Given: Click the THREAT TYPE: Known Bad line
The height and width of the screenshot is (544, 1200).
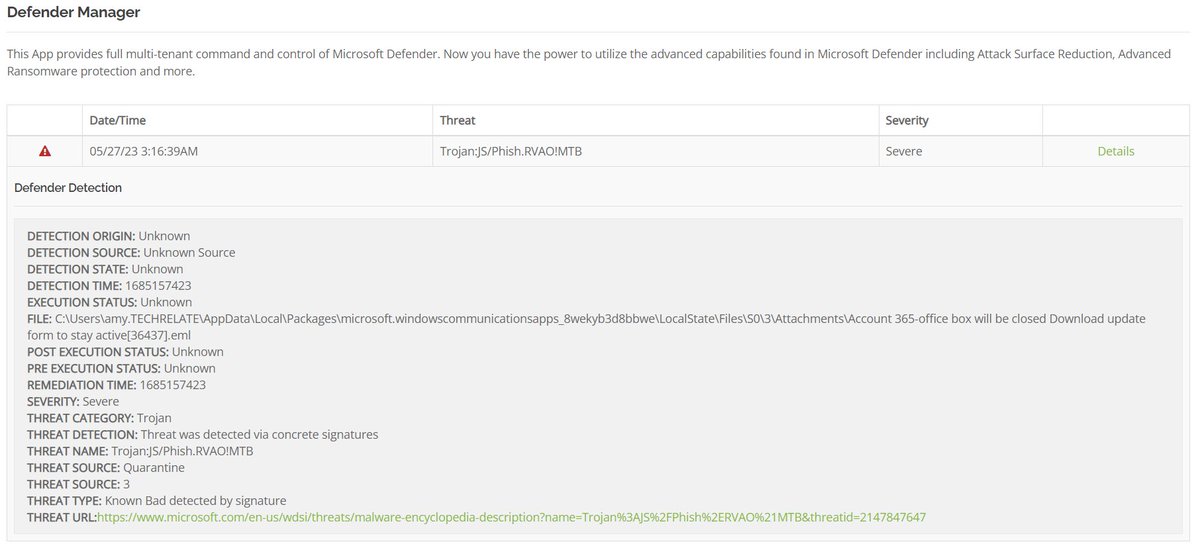Looking at the screenshot, I should point(157,500).
